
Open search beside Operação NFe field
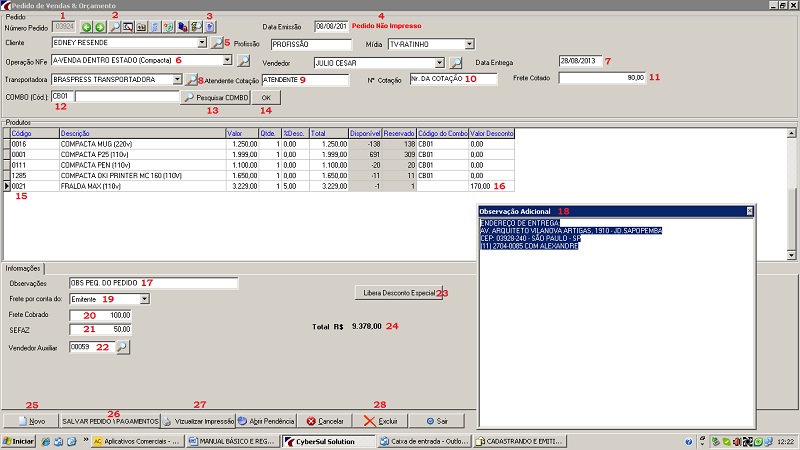(x=243, y=61)
